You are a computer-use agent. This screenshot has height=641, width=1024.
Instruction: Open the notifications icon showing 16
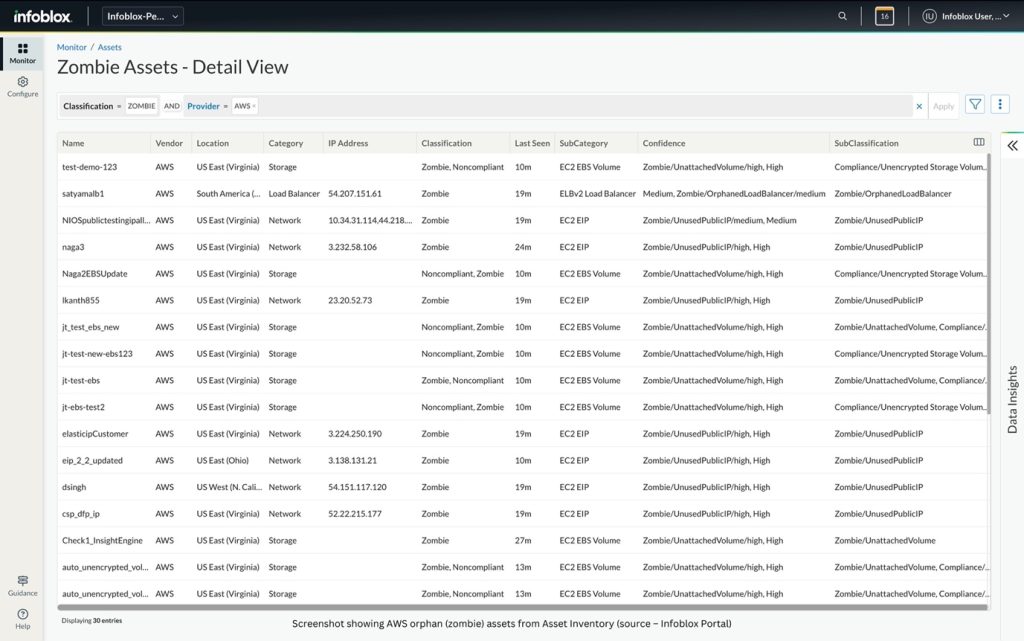[884, 16]
